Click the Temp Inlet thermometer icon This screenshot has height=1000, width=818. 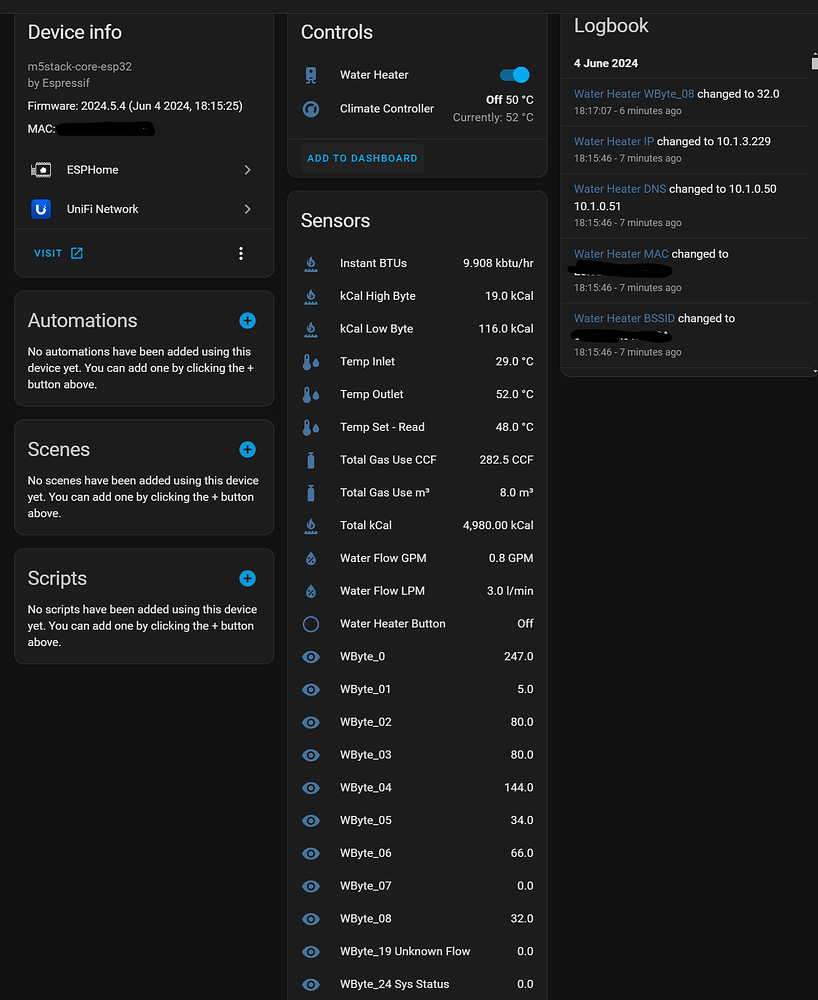311,361
